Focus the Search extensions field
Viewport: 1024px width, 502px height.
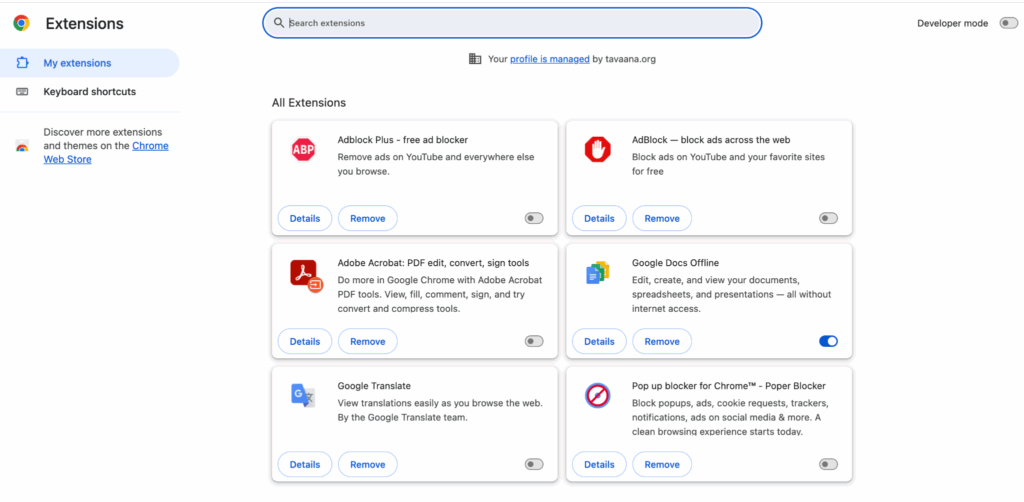pyautogui.click(x=512, y=23)
